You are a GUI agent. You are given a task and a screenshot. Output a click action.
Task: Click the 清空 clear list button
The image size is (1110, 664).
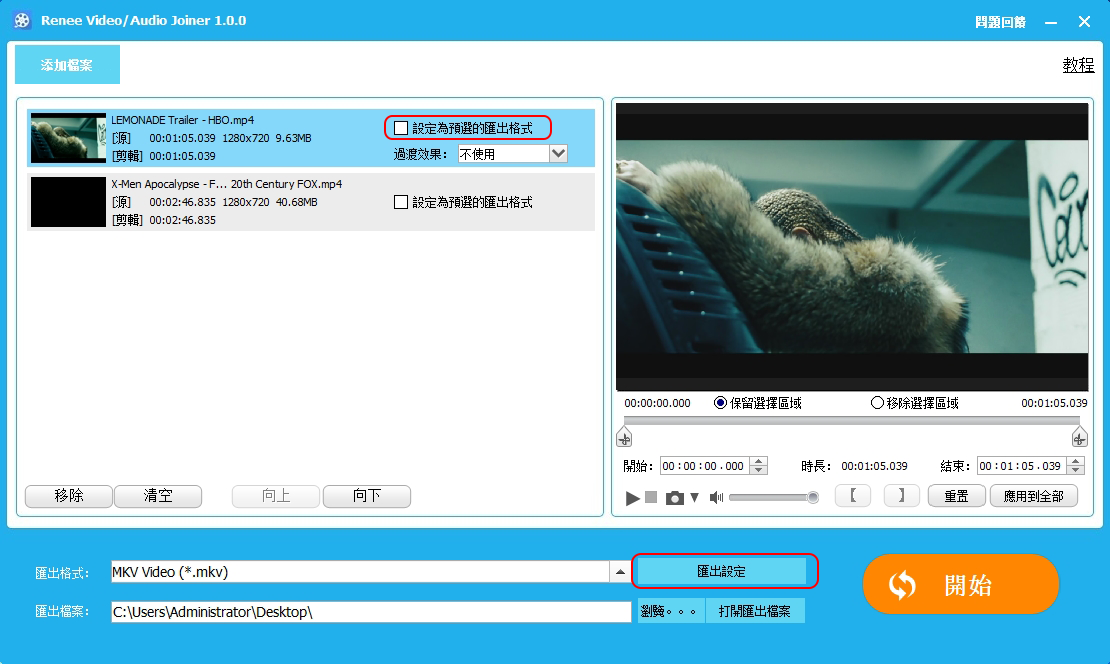click(158, 496)
